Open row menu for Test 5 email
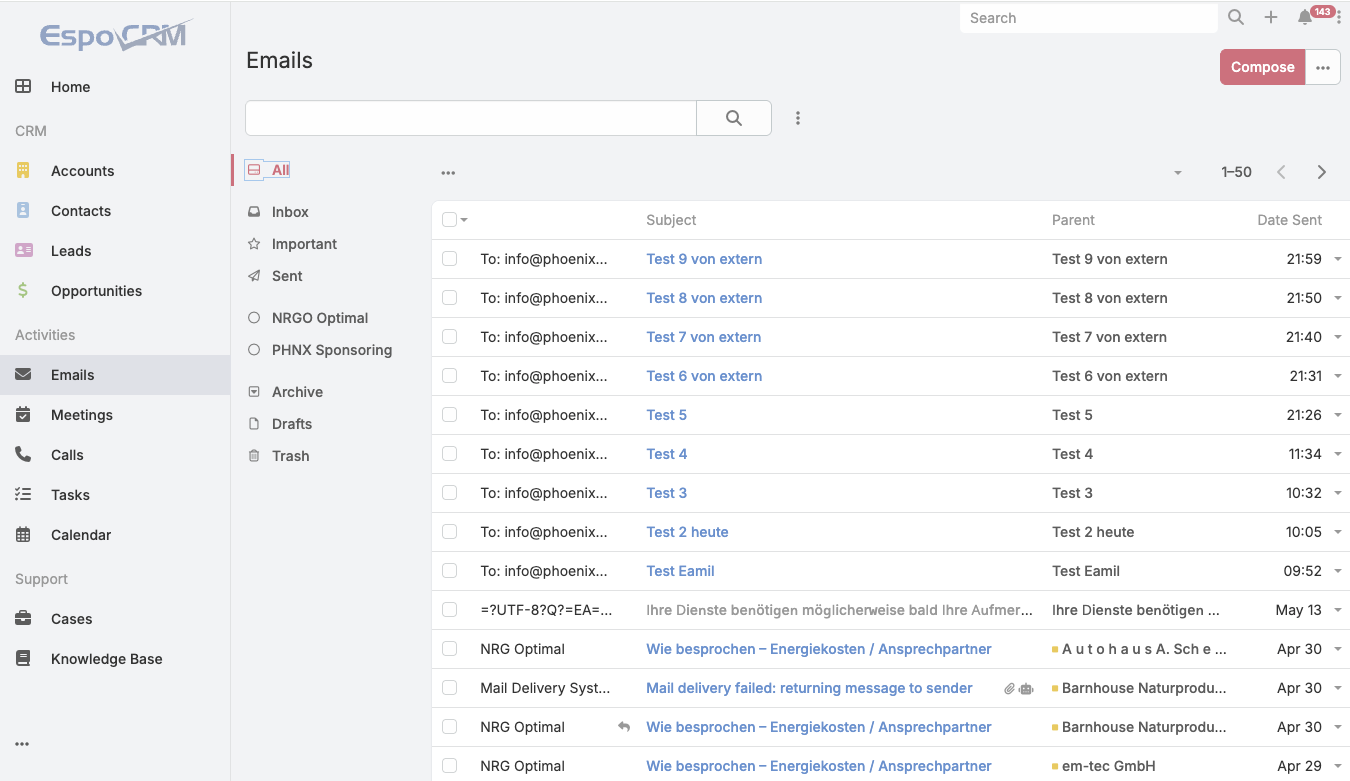The image size is (1350, 781). click(1338, 415)
